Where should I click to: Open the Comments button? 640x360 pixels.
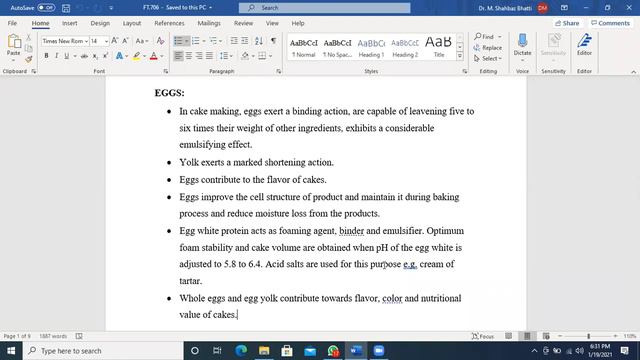tap(611, 23)
